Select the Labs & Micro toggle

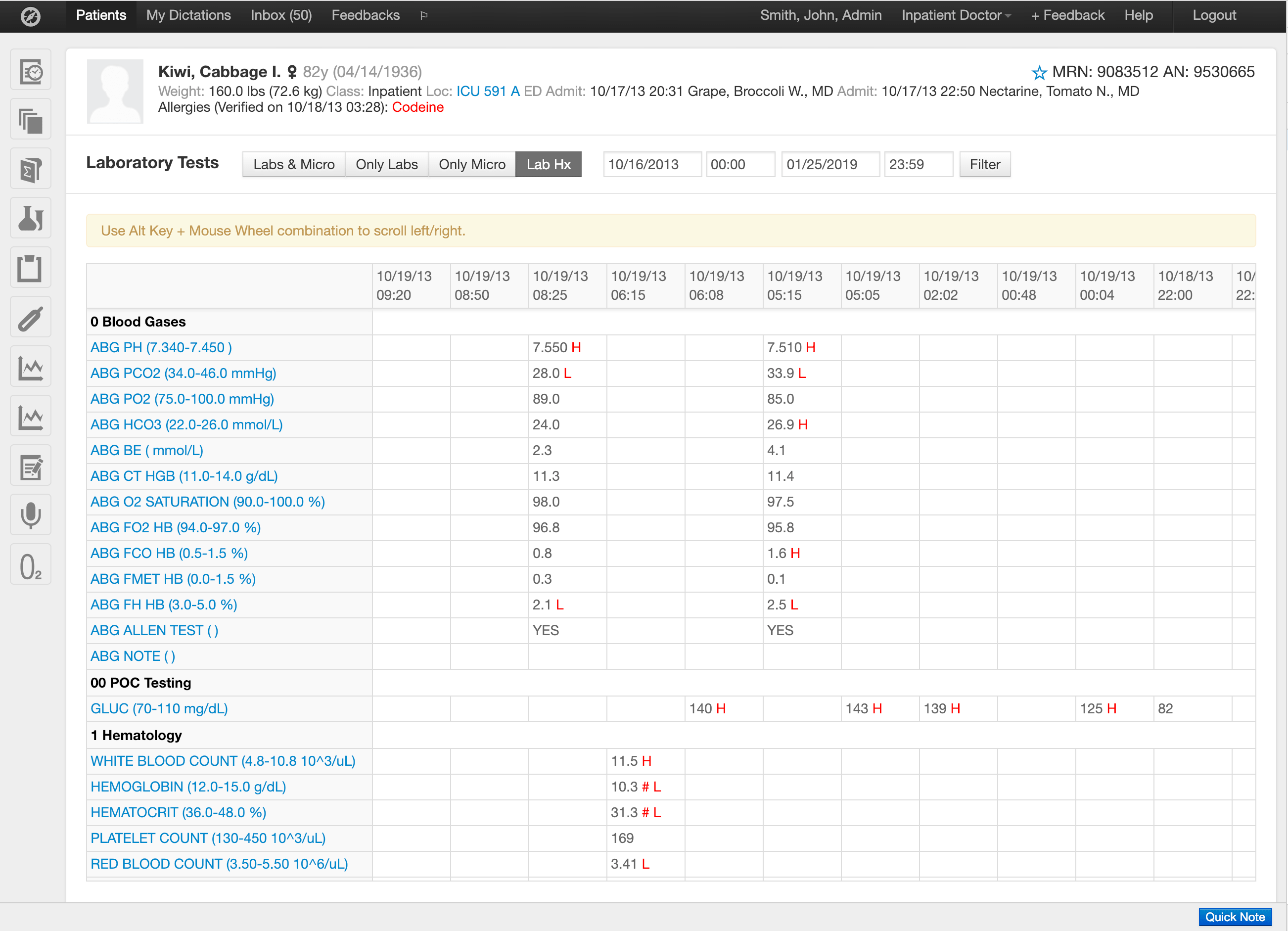pos(294,165)
